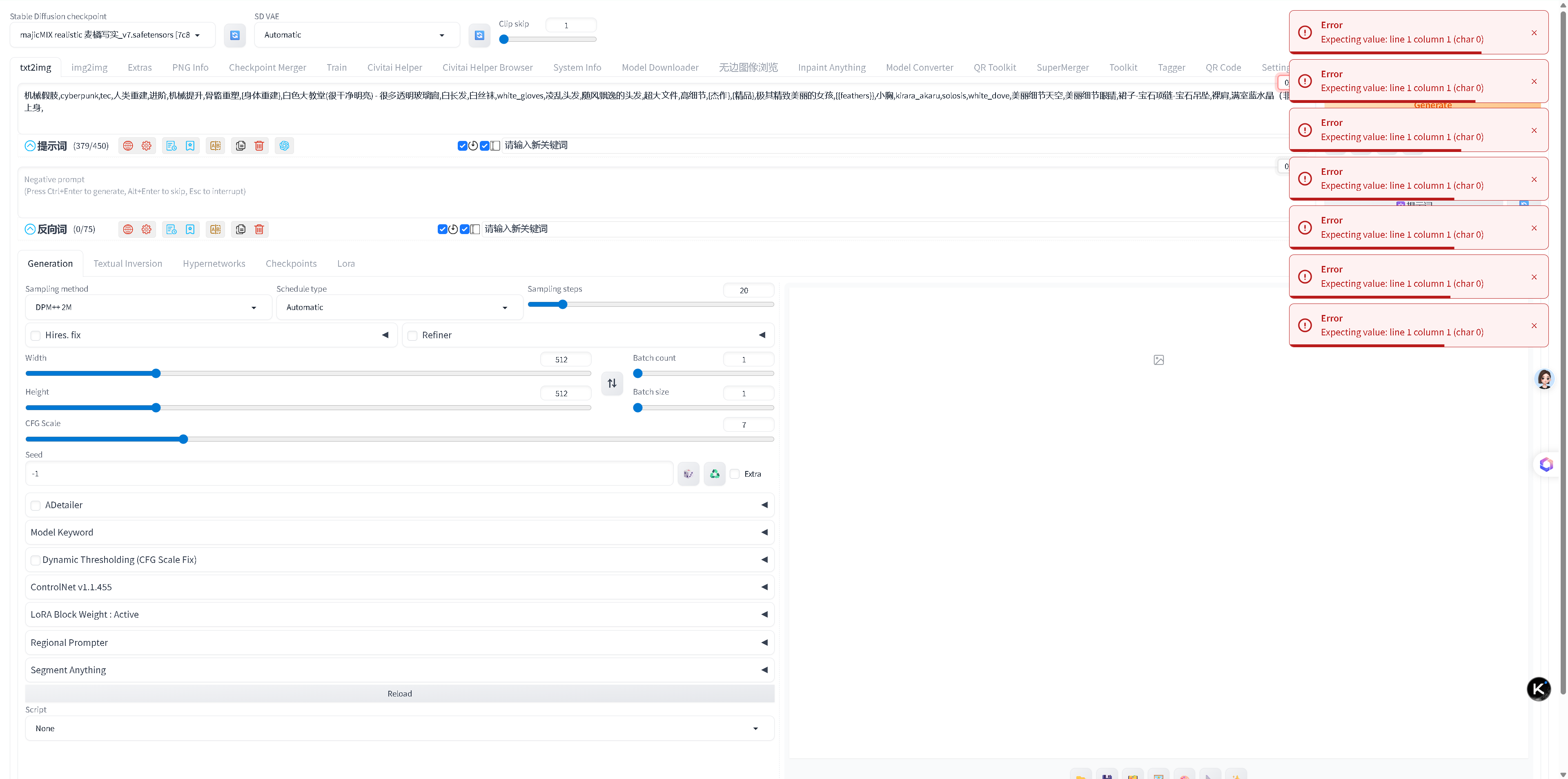
Task: Dismiss the topmost Error notification
Action: click(x=1534, y=33)
